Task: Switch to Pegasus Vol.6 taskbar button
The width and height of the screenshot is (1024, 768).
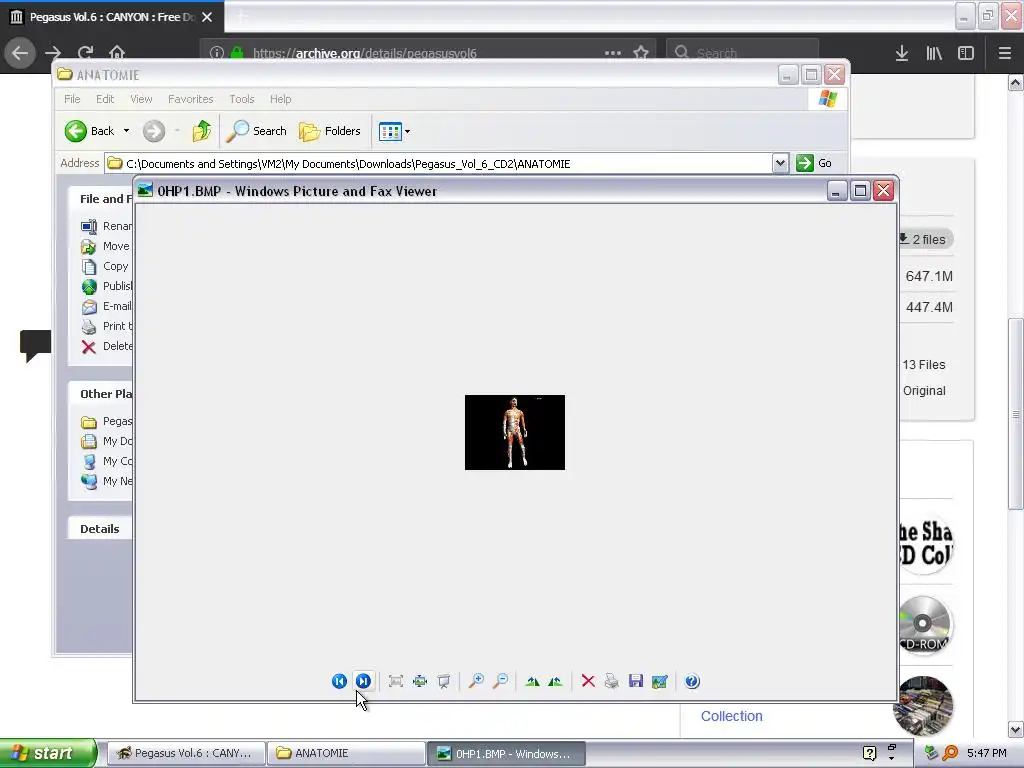Action: [185, 753]
